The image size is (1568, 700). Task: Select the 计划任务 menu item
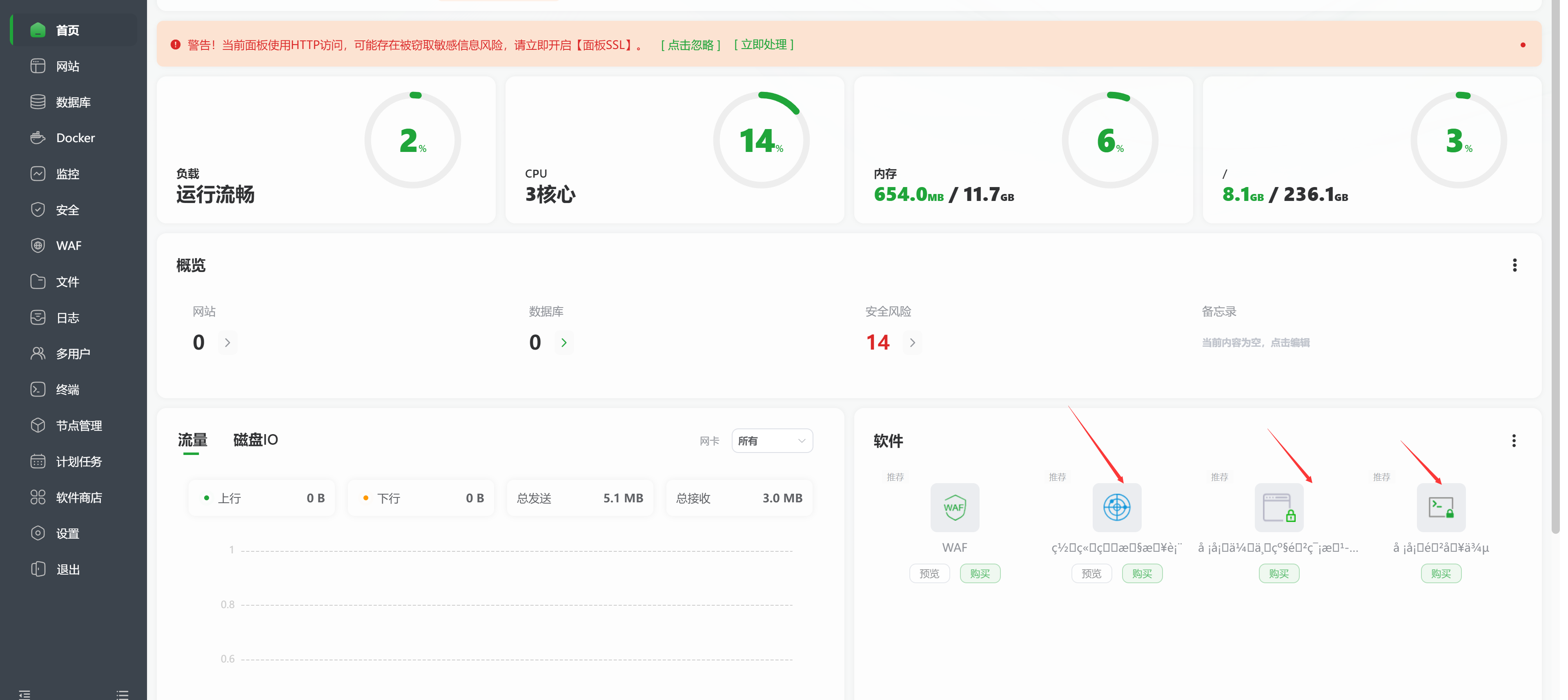click(x=78, y=461)
